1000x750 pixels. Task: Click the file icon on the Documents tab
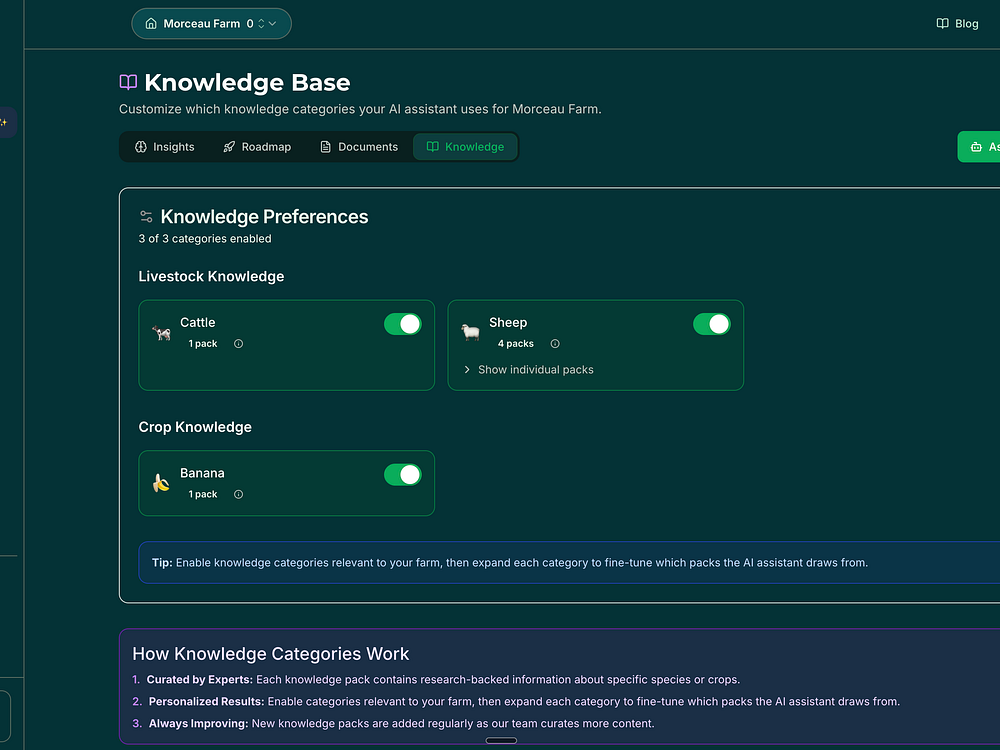pyautogui.click(x=325, y=147)
